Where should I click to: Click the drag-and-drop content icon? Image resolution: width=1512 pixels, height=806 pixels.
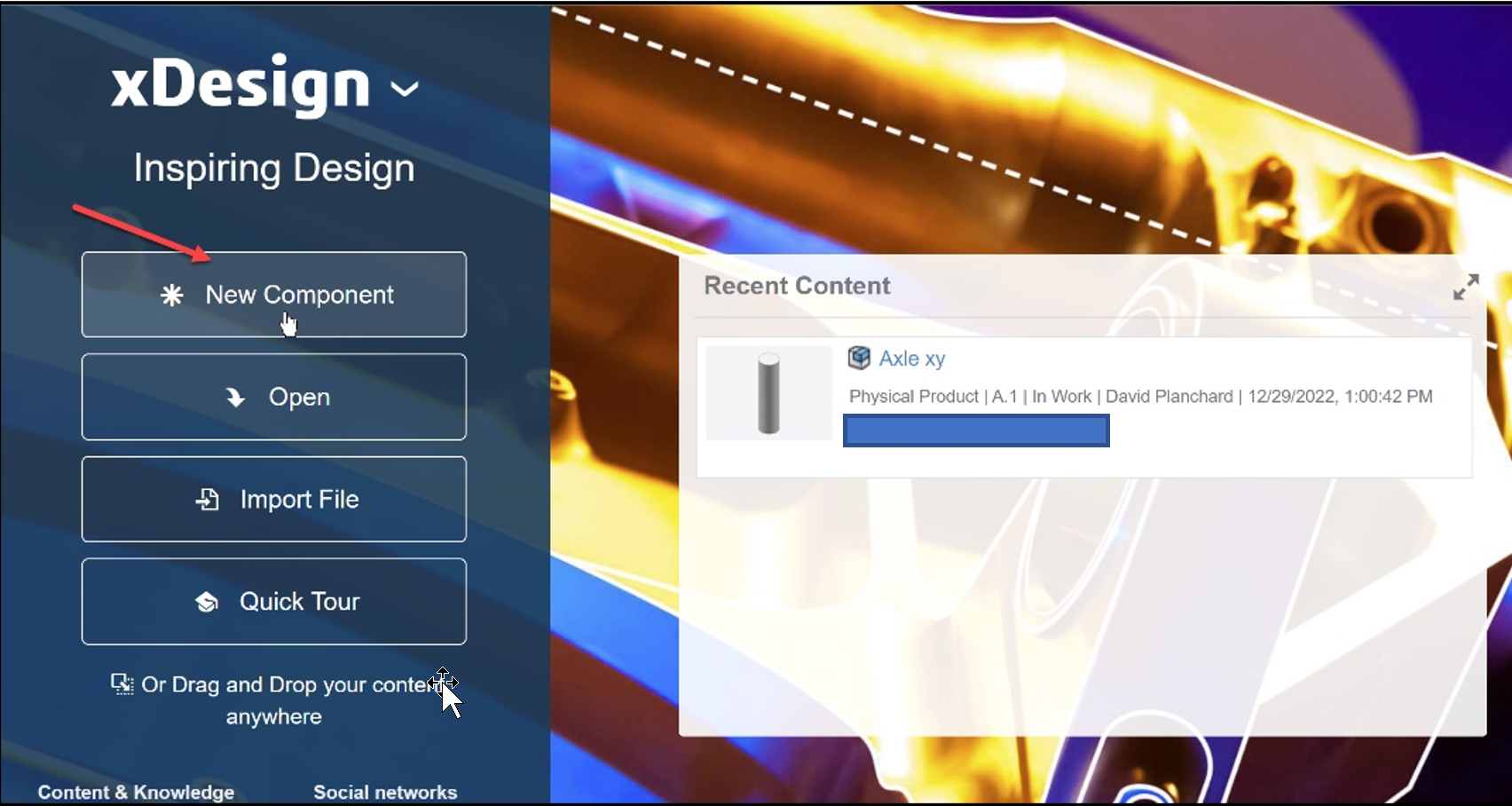pyautogui.click(x=121, y=684)
